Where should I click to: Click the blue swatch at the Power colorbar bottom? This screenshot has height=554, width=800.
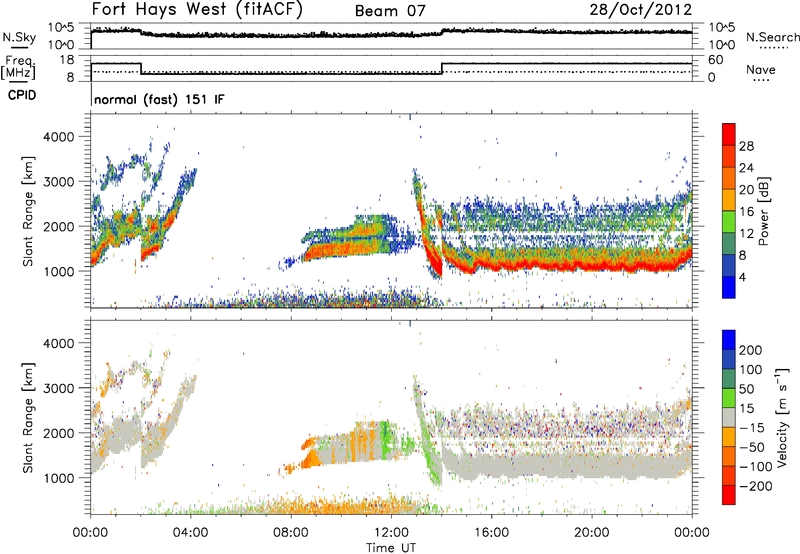(729, 287)
